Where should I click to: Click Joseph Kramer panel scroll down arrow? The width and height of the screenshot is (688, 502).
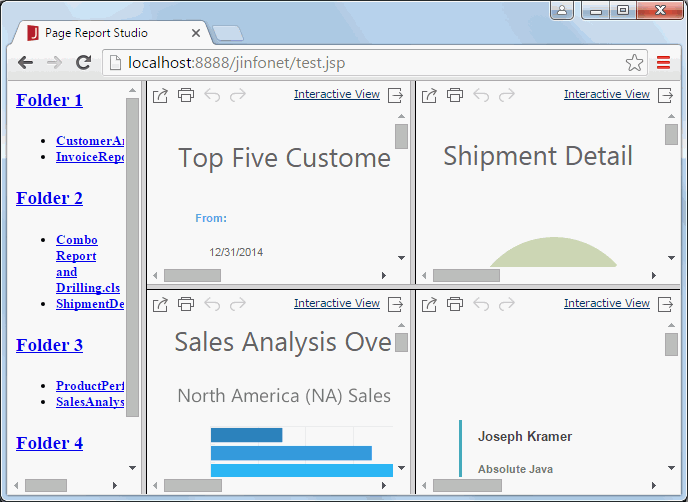pos(671,468)
